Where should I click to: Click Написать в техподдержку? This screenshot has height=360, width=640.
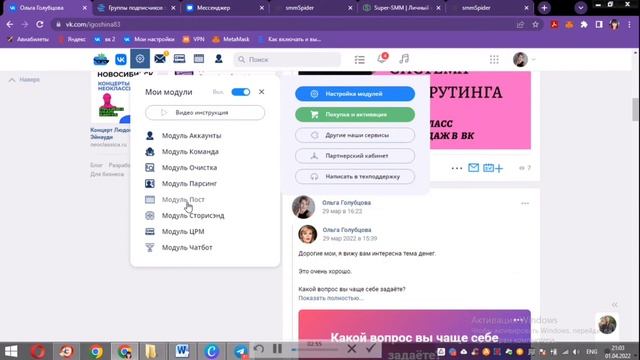coord(355,177)
